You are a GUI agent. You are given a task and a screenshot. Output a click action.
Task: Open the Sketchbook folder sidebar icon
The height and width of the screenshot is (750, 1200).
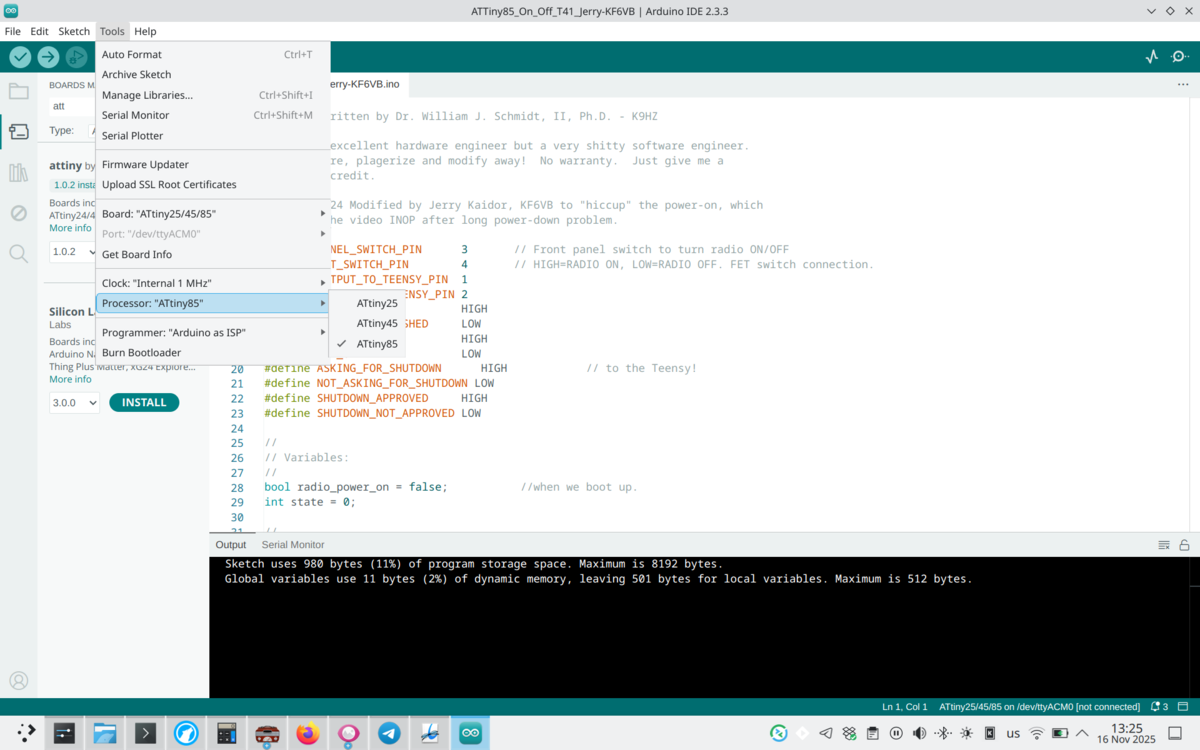(18, 92)
